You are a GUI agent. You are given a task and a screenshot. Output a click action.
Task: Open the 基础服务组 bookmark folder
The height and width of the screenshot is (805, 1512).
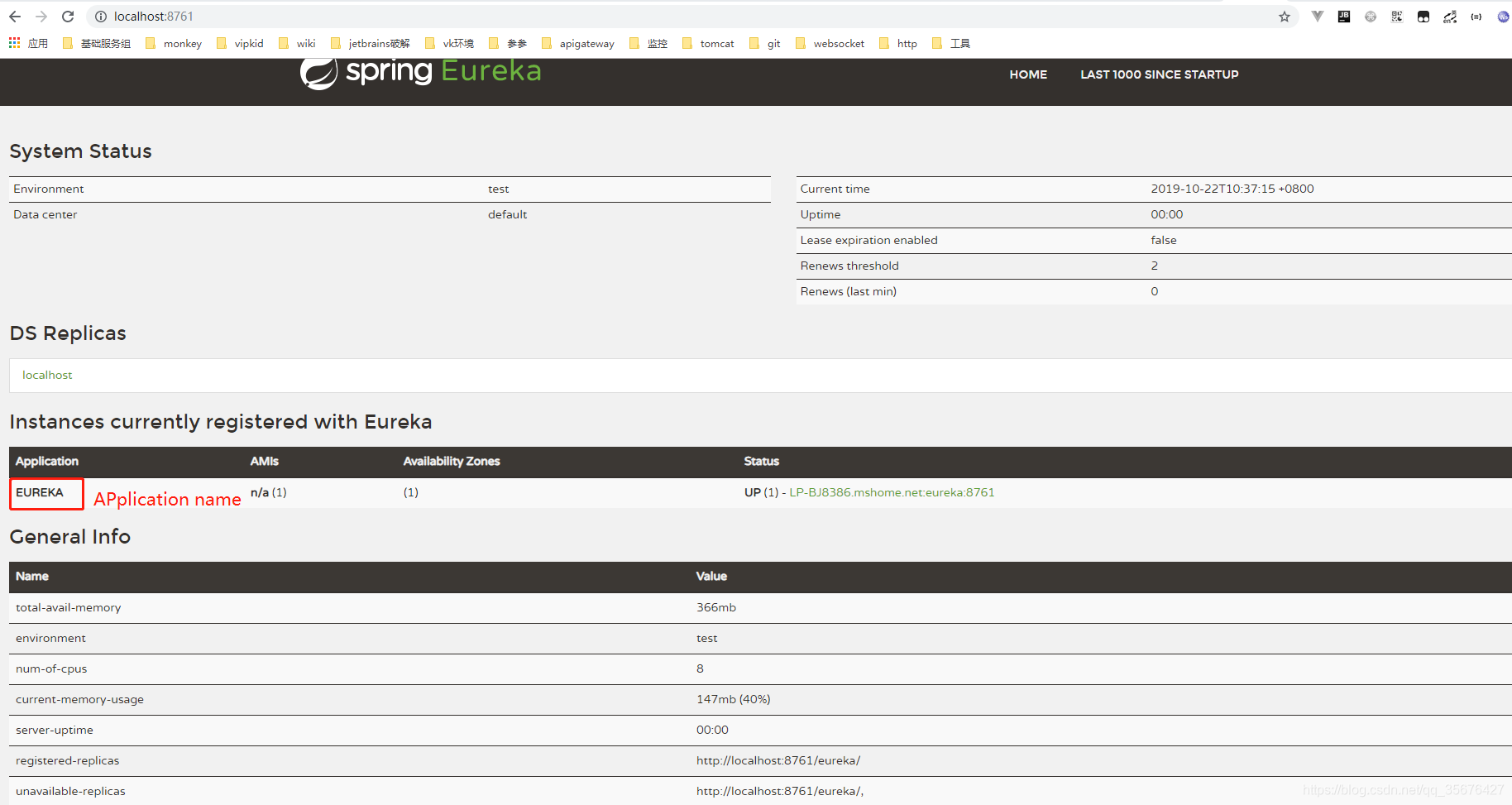click(x=97, y=44)
